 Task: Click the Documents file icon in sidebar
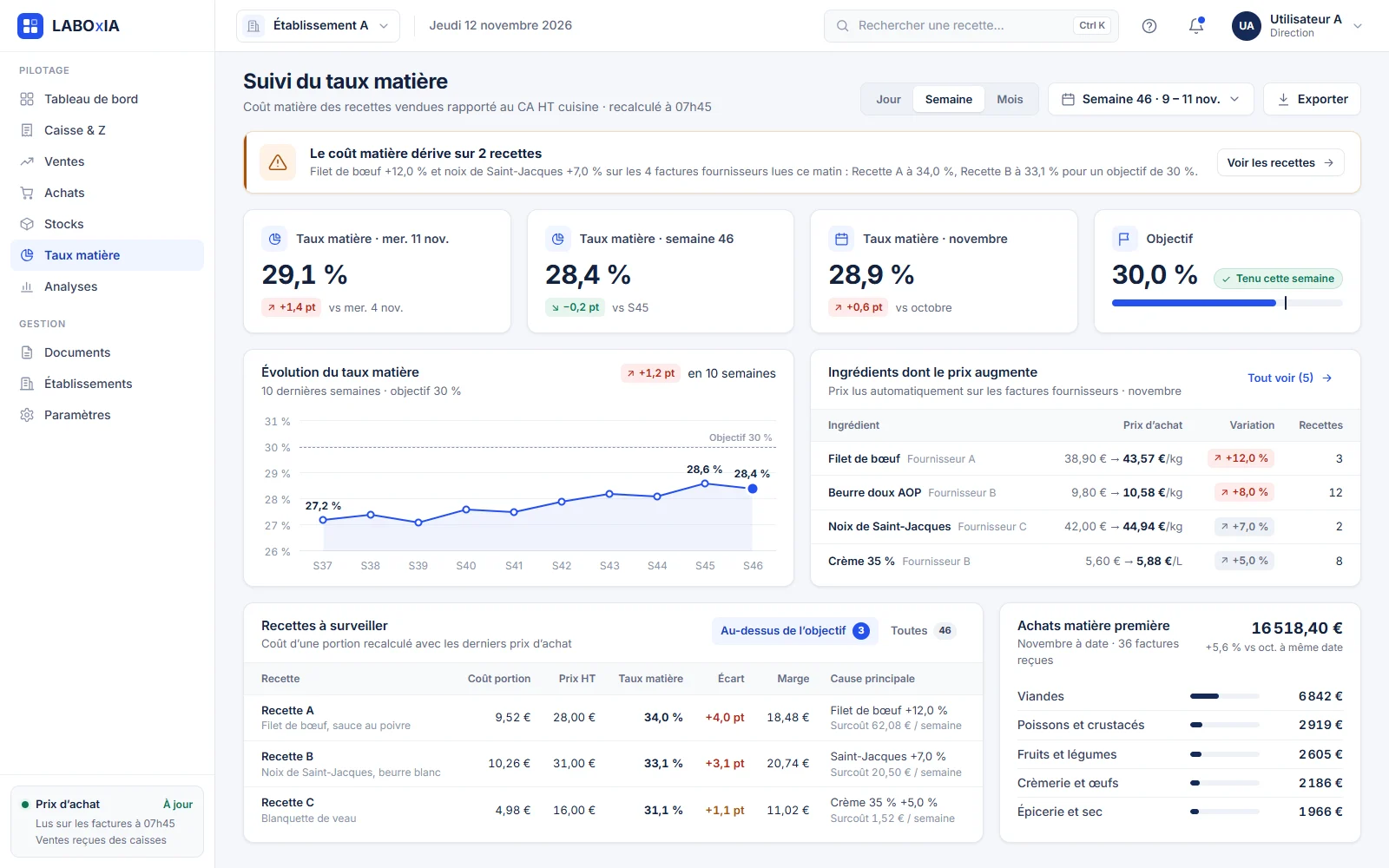pyautogui.click(x=27, y=352)
